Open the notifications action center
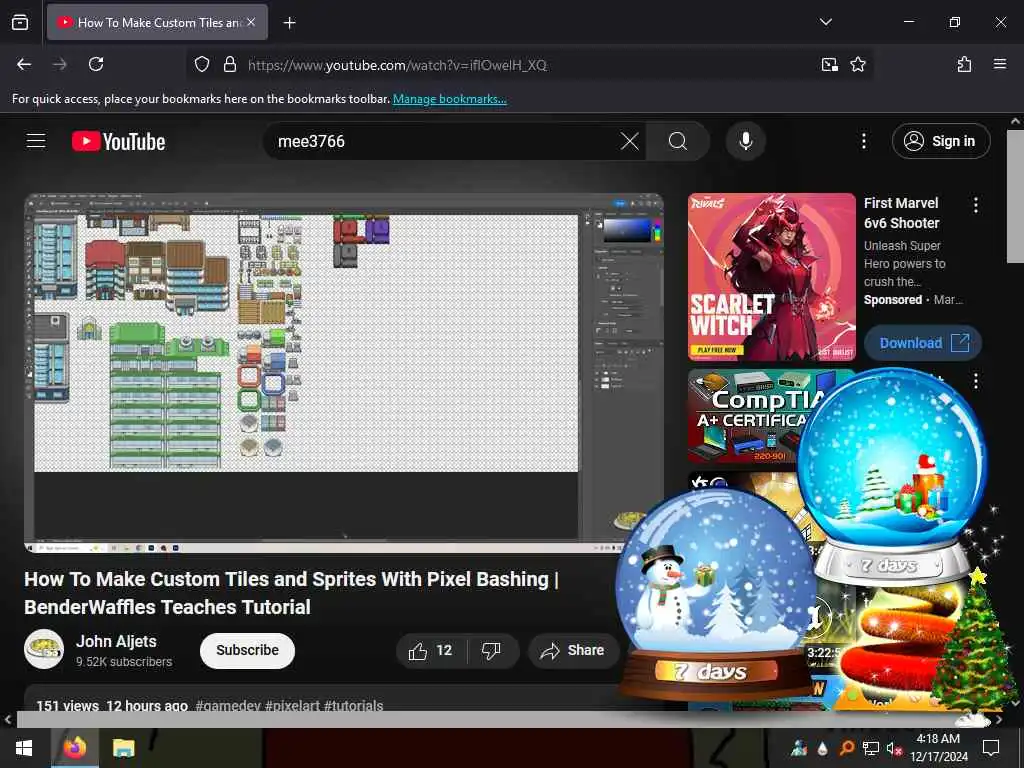Image resolution: width=1024 pixels, height=768 pixels. 991,748
